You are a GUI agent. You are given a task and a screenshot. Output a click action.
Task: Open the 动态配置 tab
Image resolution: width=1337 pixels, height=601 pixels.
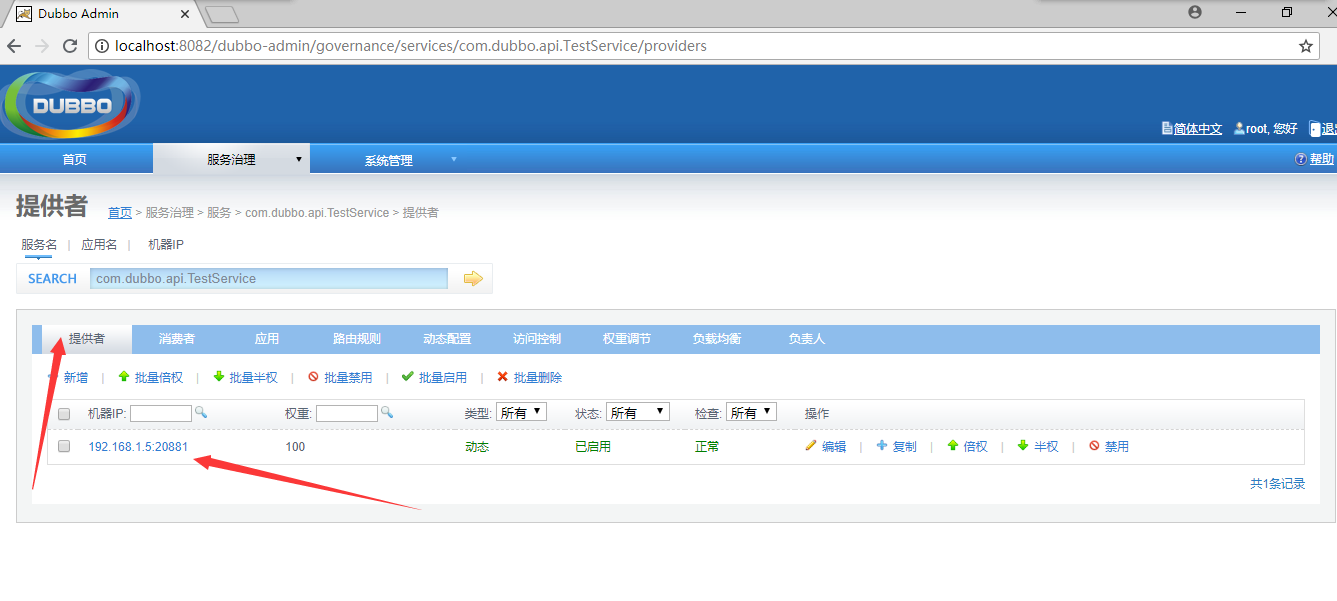click(447, 339)
